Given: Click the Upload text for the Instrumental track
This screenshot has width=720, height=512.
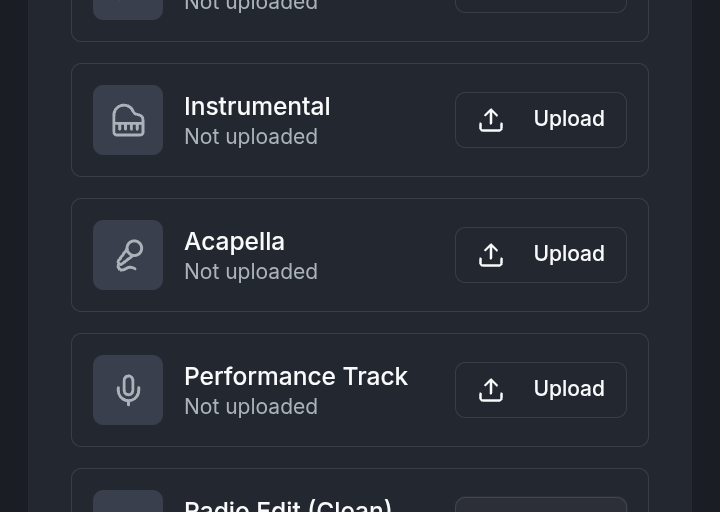Looking at the screenshot, I should point(568,119).
